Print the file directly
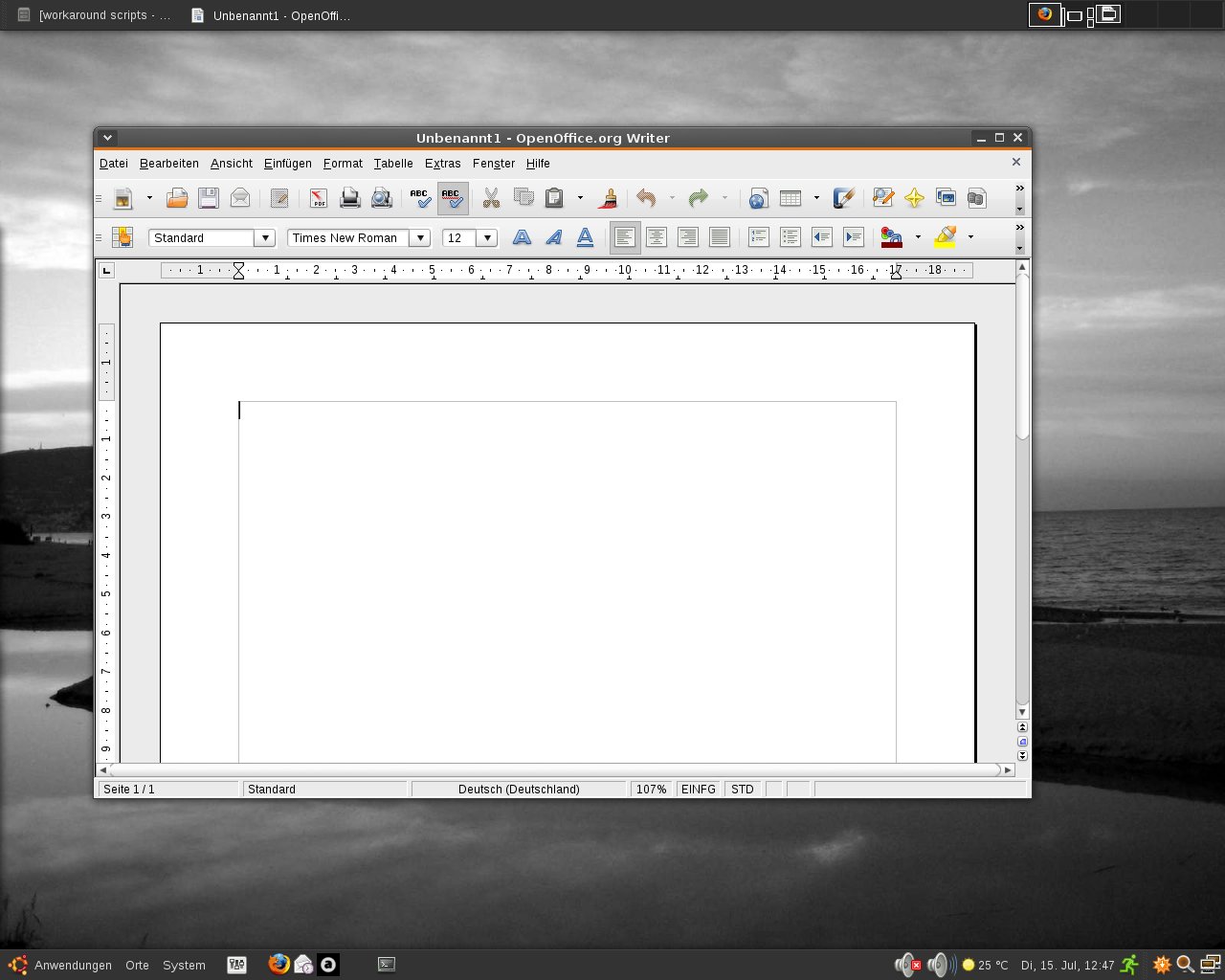The width and height of the screenshot is (1225, 980). pos(350,198)
